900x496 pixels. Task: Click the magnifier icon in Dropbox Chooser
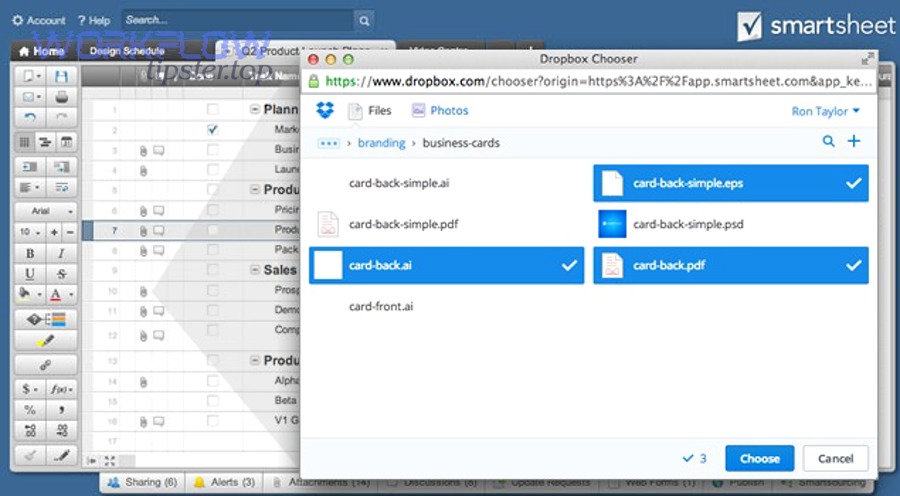(x=828, y=141)
